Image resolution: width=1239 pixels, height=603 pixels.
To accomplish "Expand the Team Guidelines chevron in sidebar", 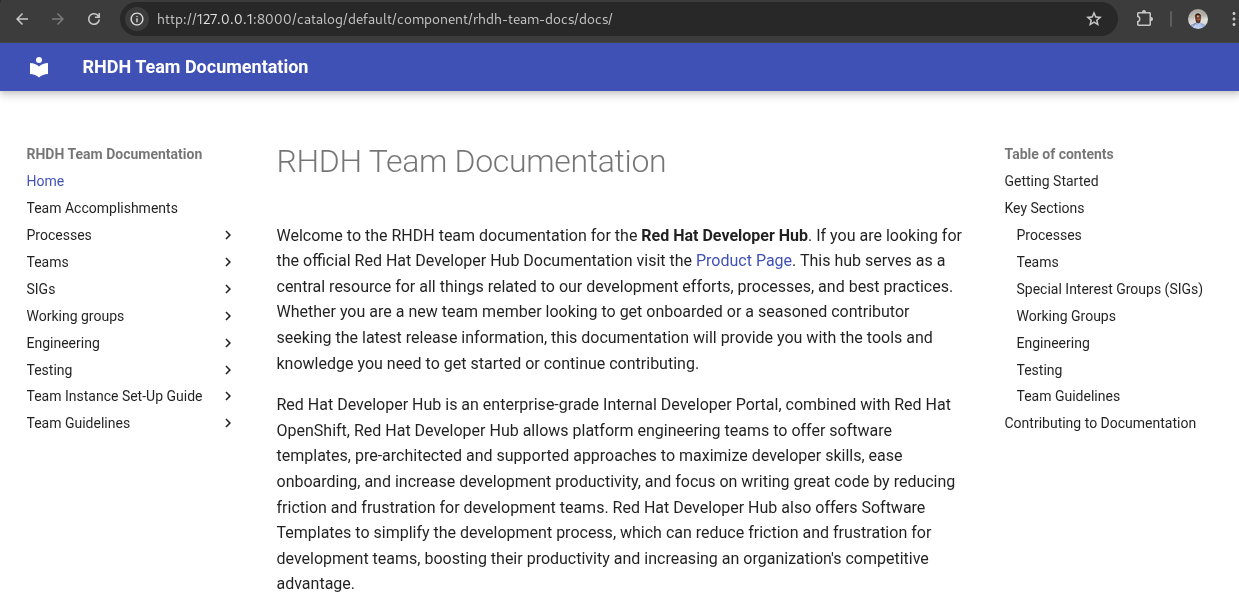I will (228, 423).
